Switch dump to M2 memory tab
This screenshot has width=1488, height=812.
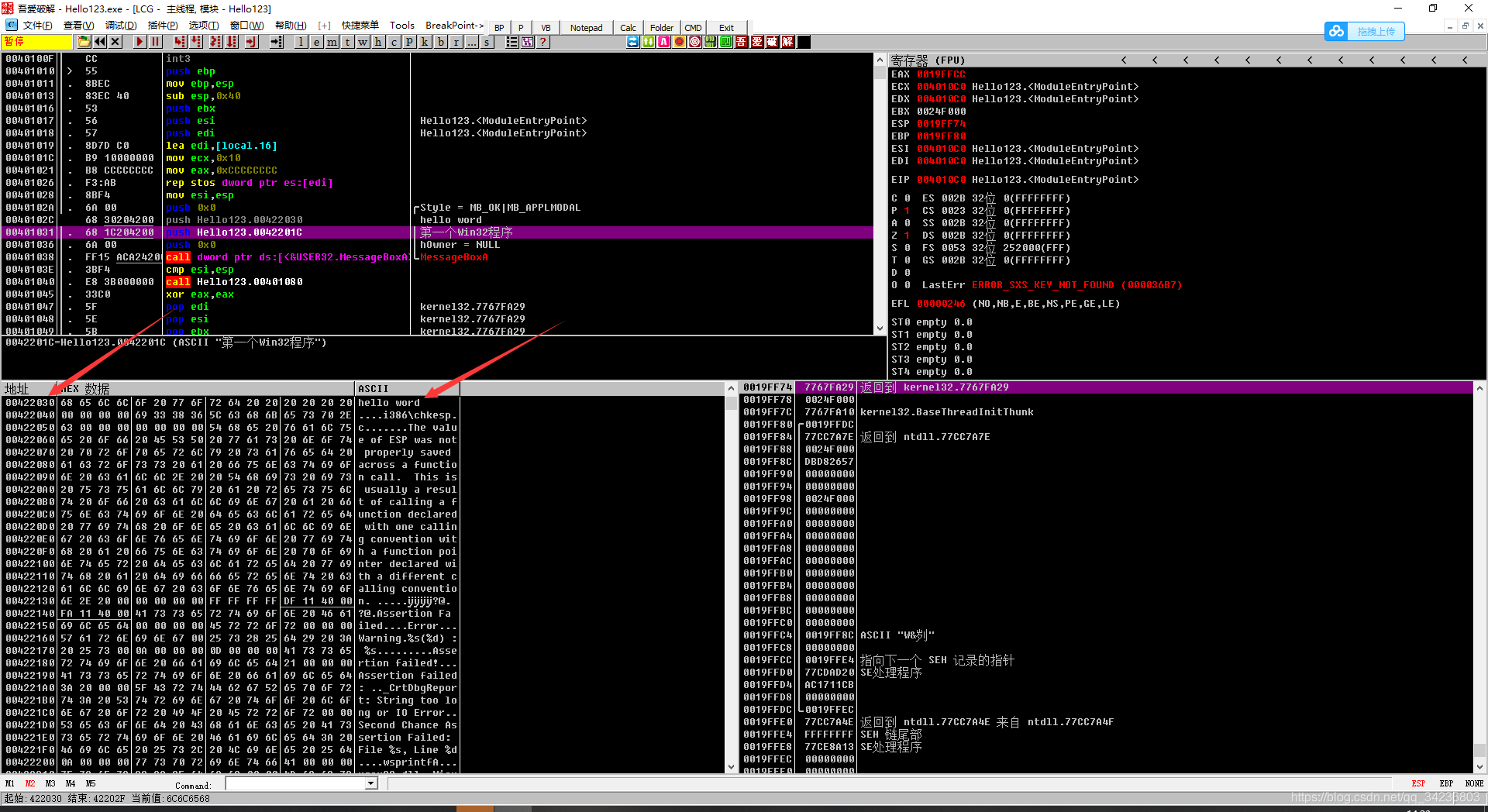[x=30, y=783]
